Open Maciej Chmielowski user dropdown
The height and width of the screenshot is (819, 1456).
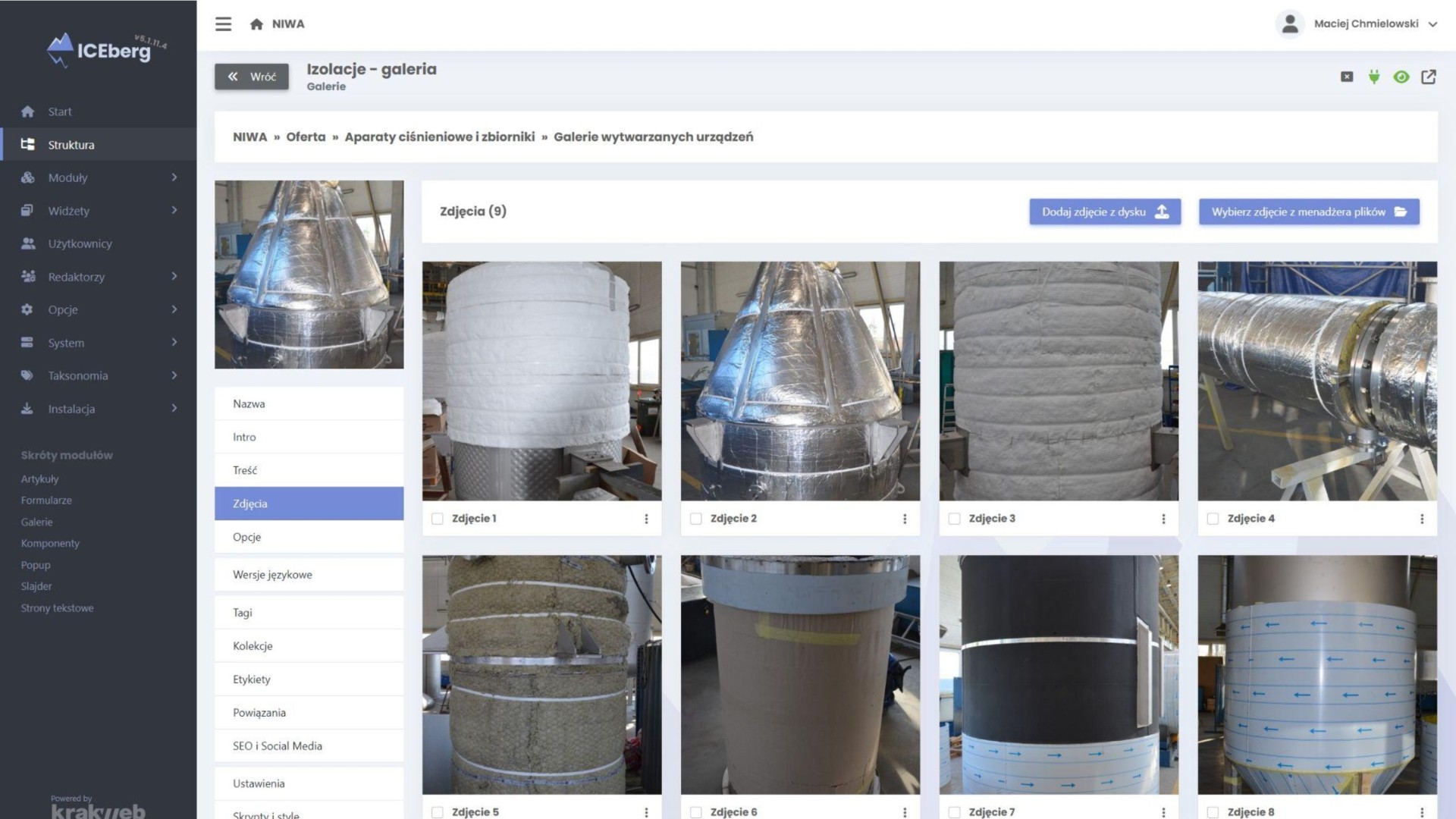[x=1365, y=24]
